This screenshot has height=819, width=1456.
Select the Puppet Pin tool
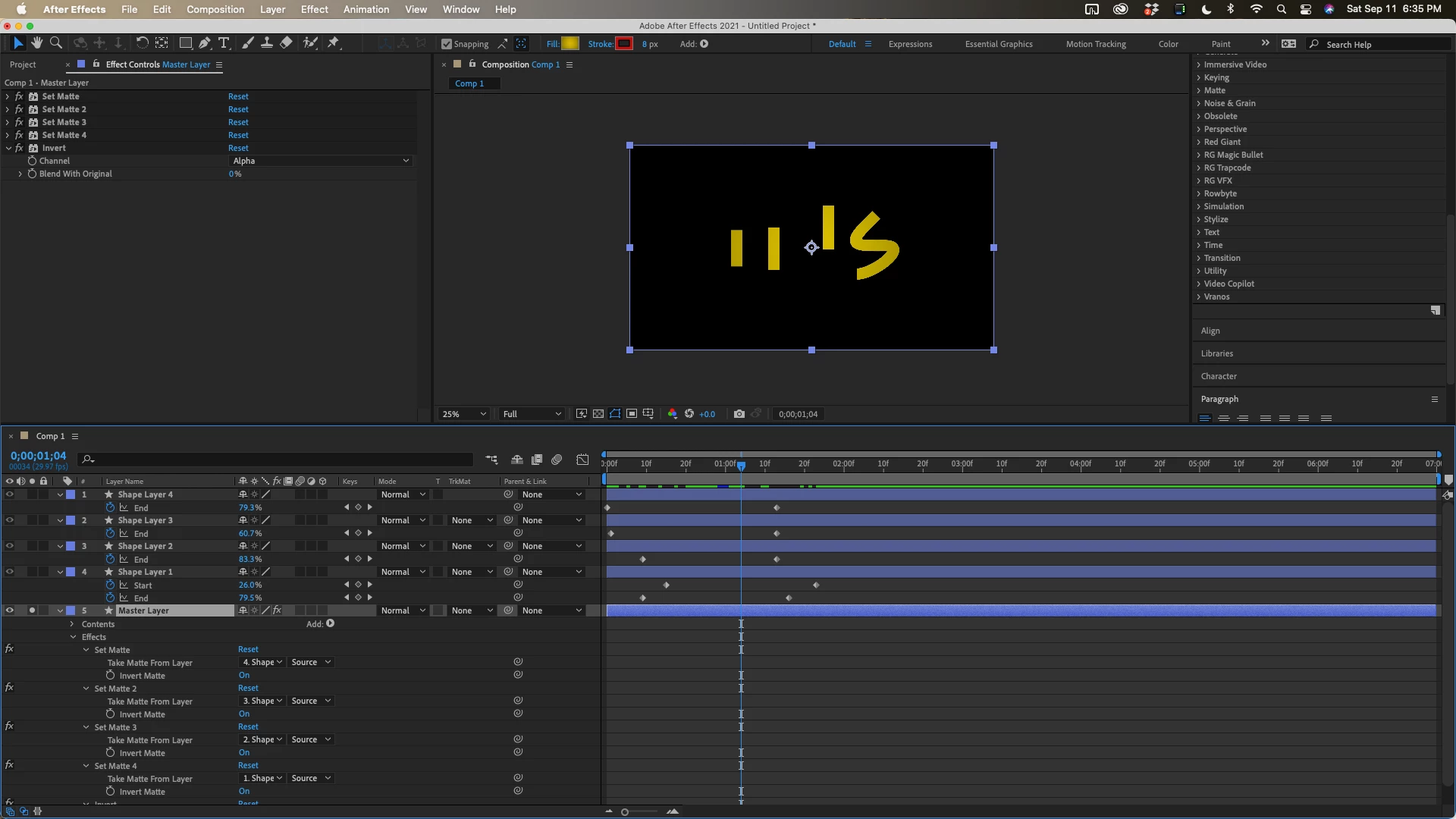(333, 43)
